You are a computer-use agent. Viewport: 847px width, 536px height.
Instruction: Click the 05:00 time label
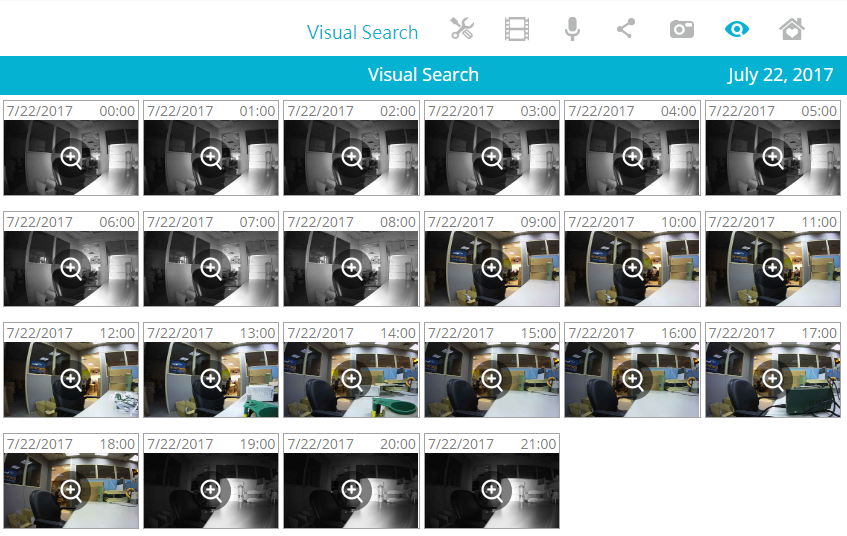point(819,111)
